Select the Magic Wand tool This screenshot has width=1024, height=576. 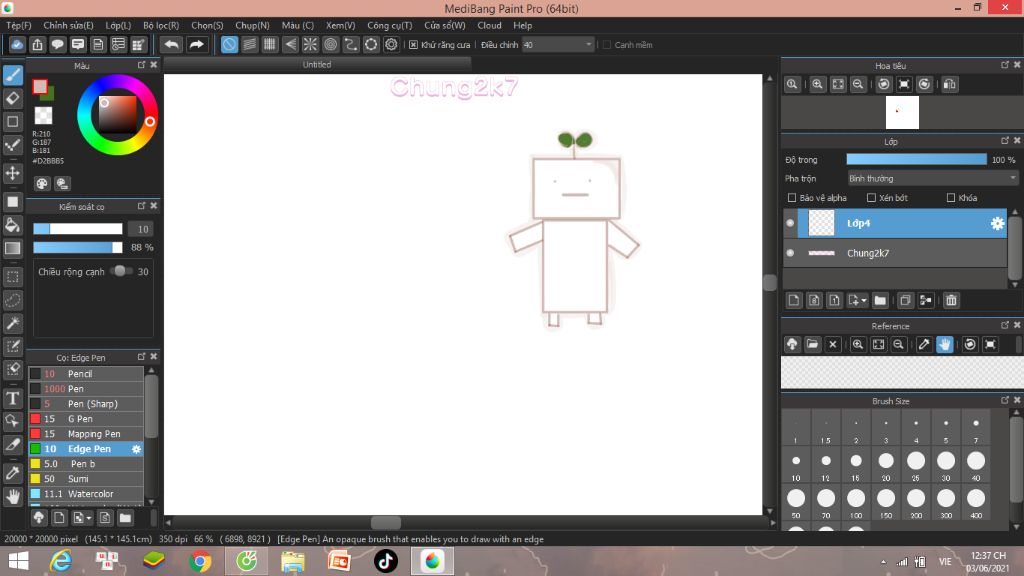click(x=13, y=323)
